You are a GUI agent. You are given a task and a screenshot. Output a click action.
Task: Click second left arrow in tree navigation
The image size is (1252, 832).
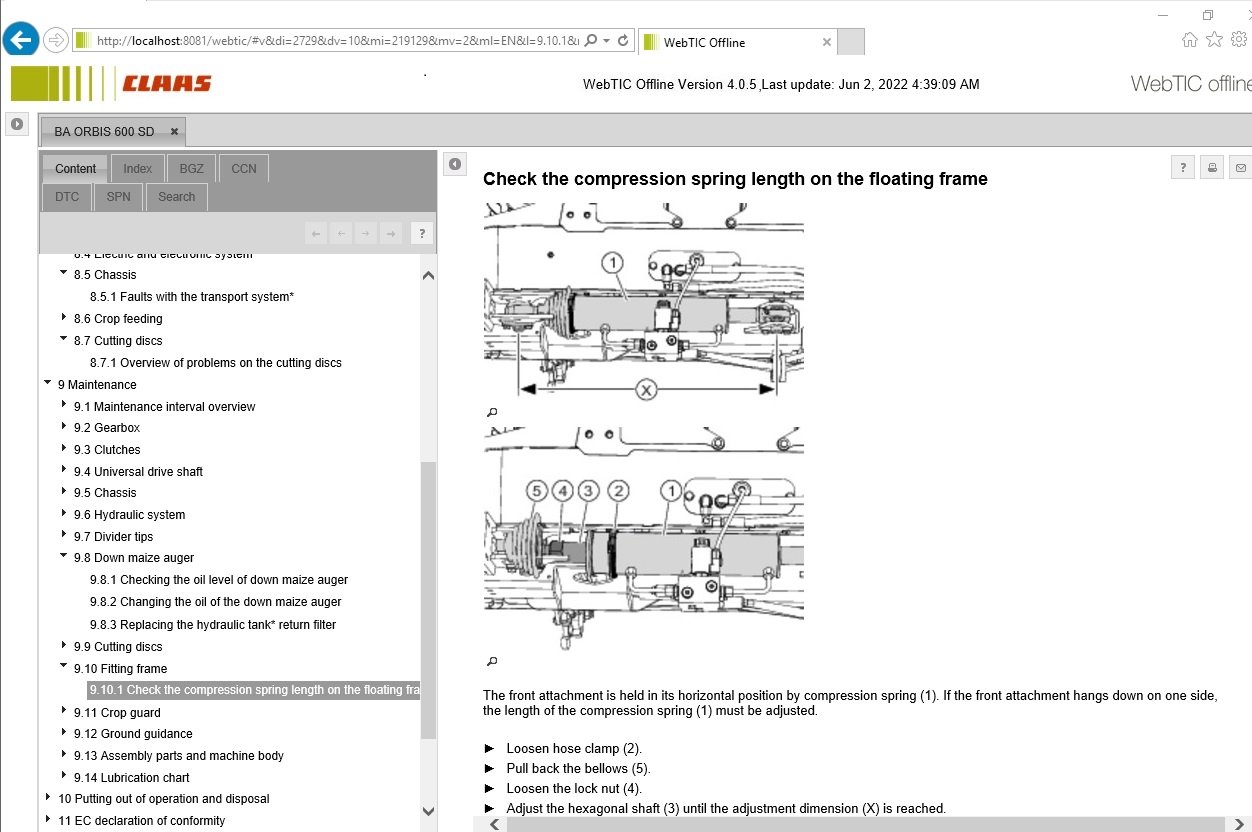point(341,233)
